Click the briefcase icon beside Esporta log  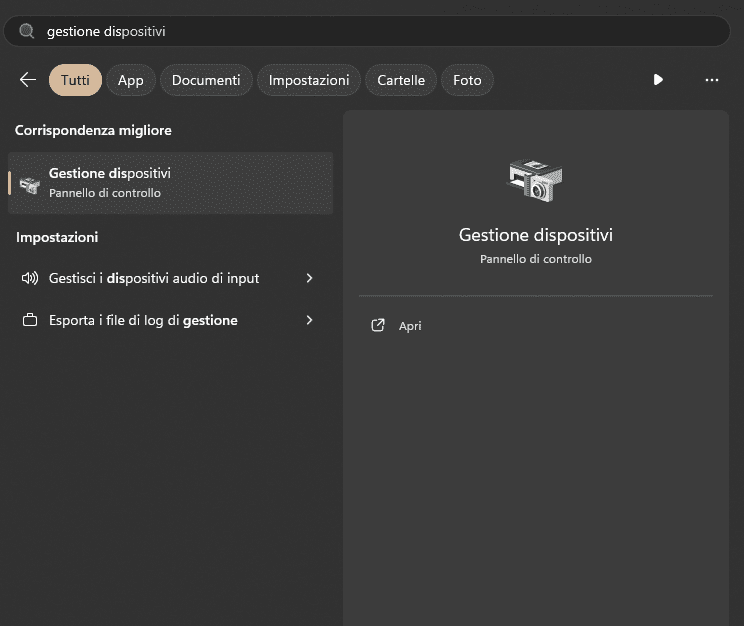coord(30,321)
